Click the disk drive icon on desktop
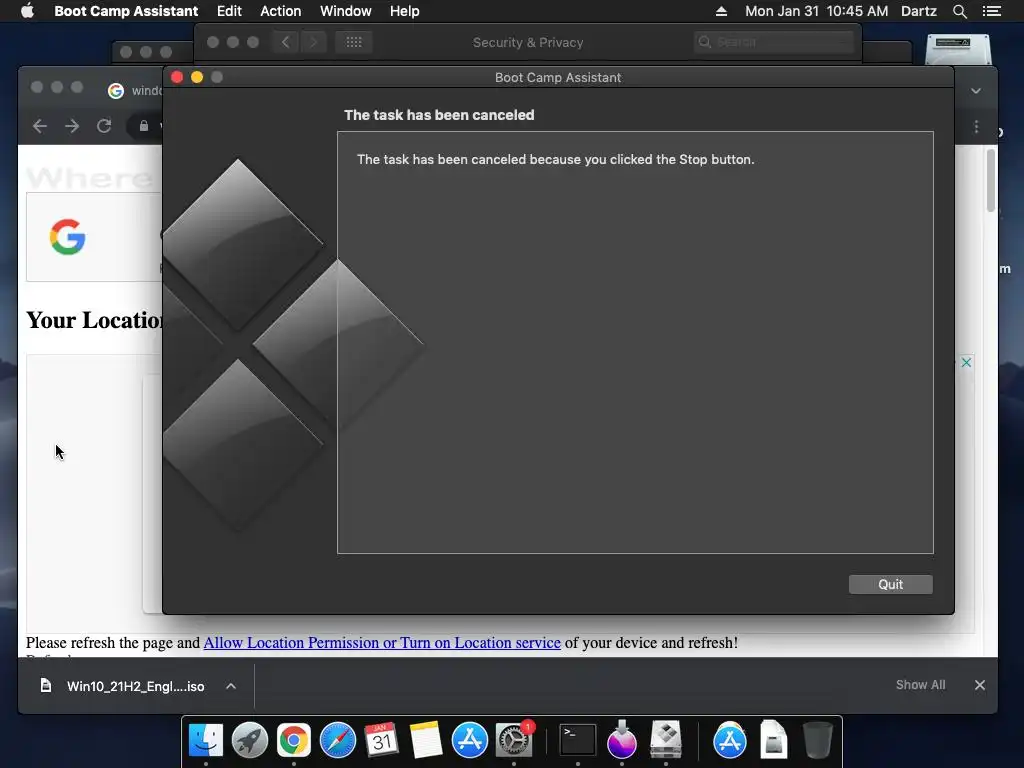This screenshot has width=1024, height=768. pyautogui.click(x=958, y=50)
